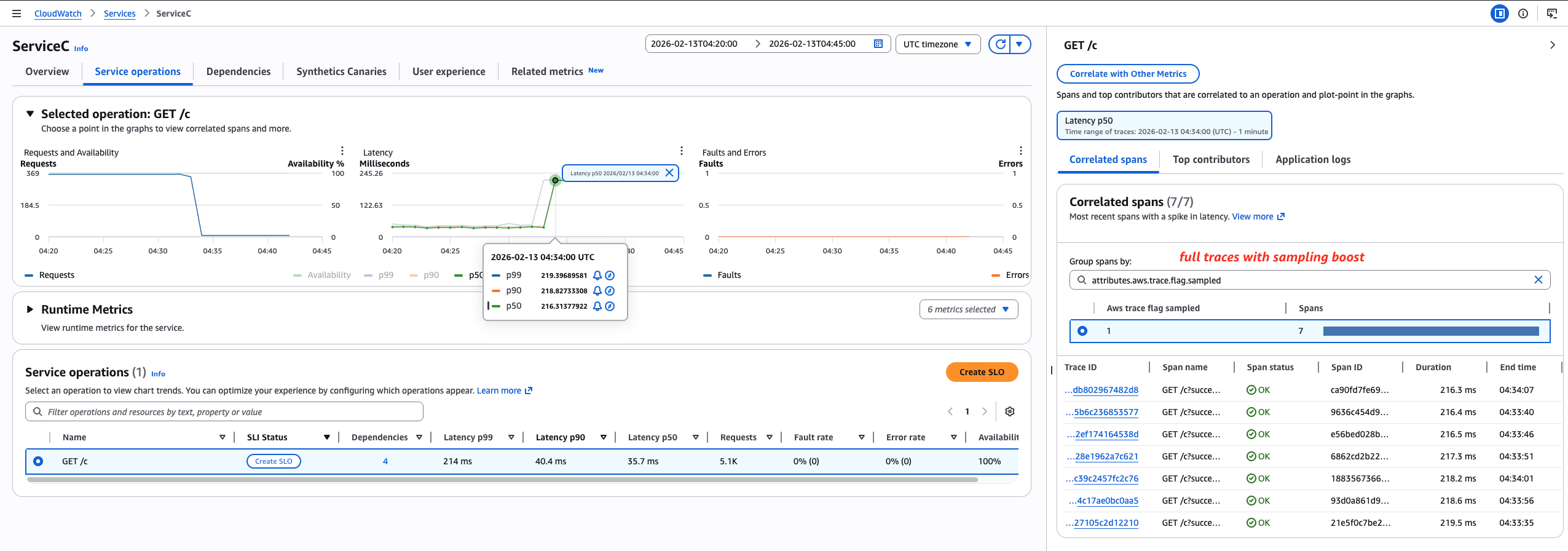Expand the Runtime Metrics section
The width and height of the screenshot is (1568, 551).
tap(30, 309)
